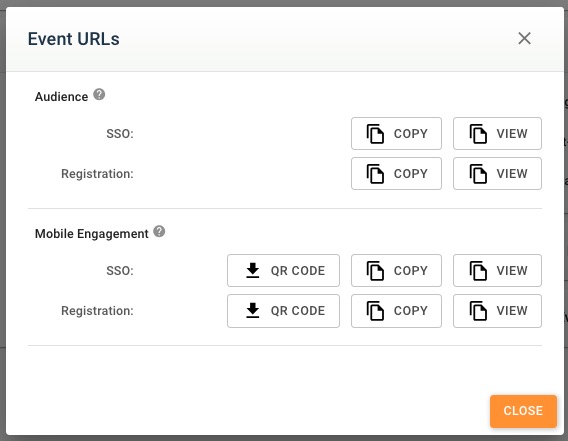The height and width of the screenshot is (441, 568).
Task: Dismiss the dialog with the X icon
Action: pos(524,38)
